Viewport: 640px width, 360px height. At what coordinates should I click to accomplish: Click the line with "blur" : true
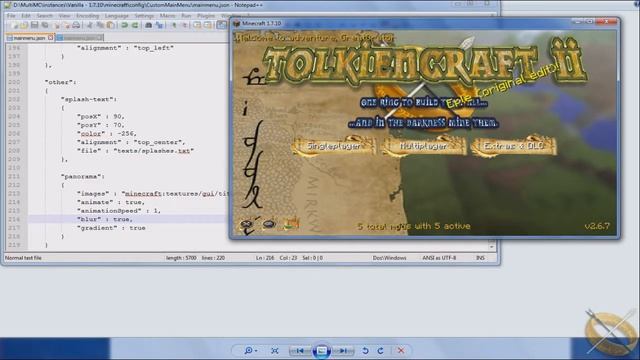pos(104,219)
